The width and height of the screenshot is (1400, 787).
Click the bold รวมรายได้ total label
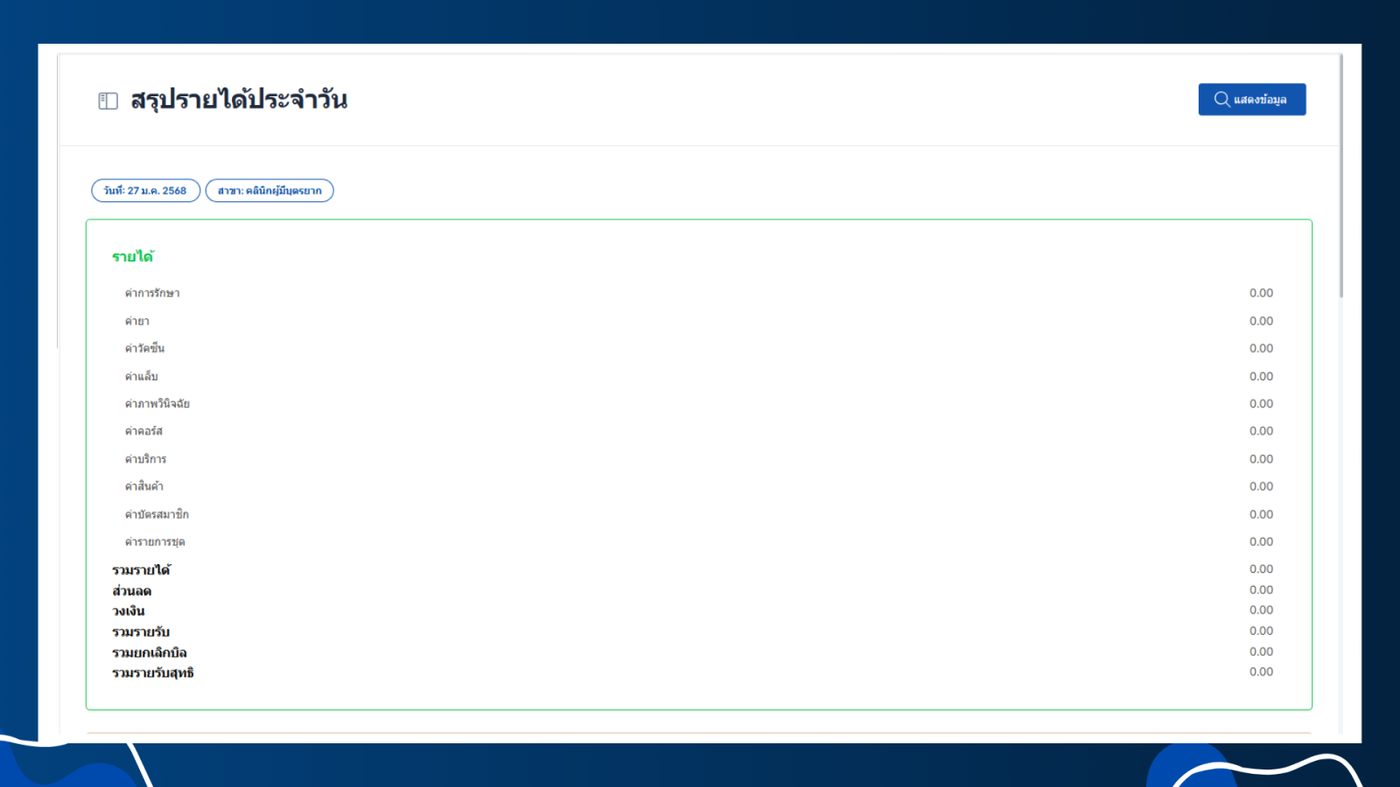141,570
